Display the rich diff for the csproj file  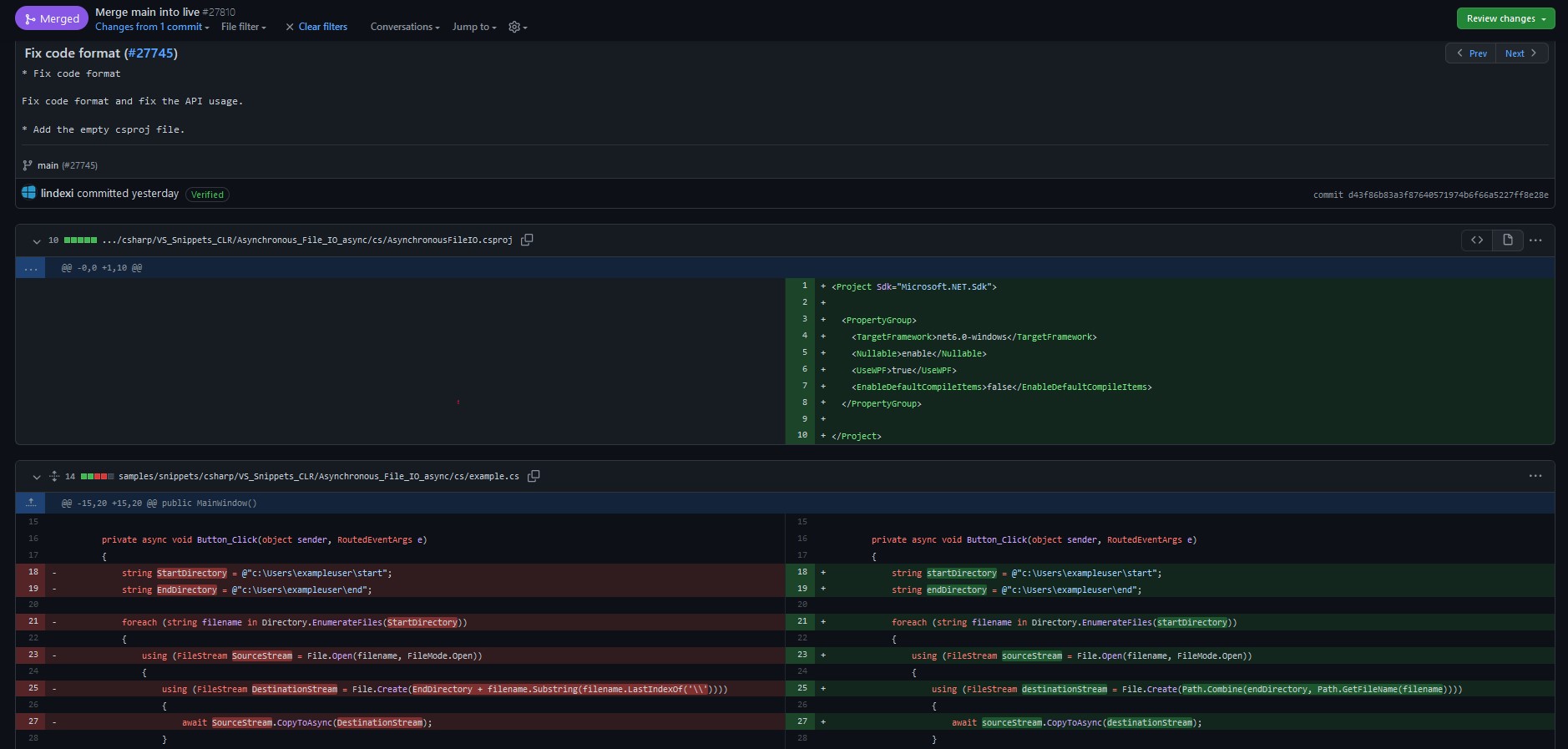coord(1507,240)
